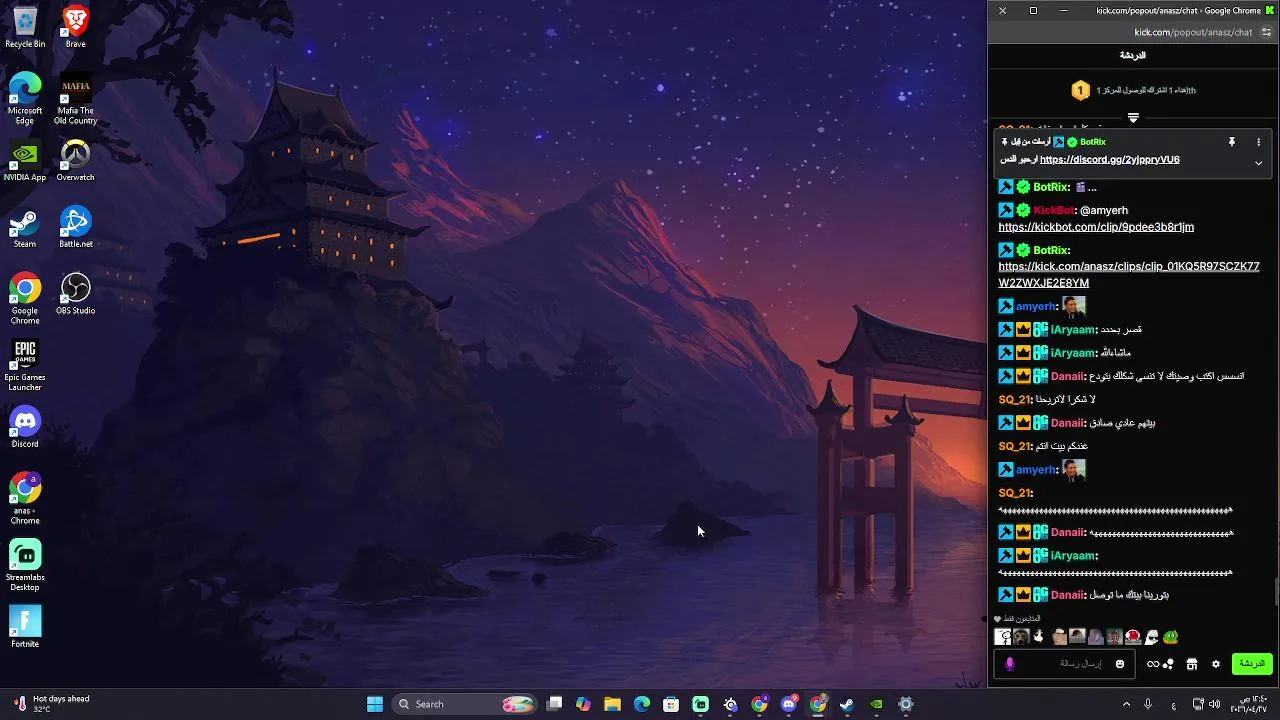Viewport: 1280px width, 720px height.
Task: Click the emoji picker in message box
Action: (1120, 664)
